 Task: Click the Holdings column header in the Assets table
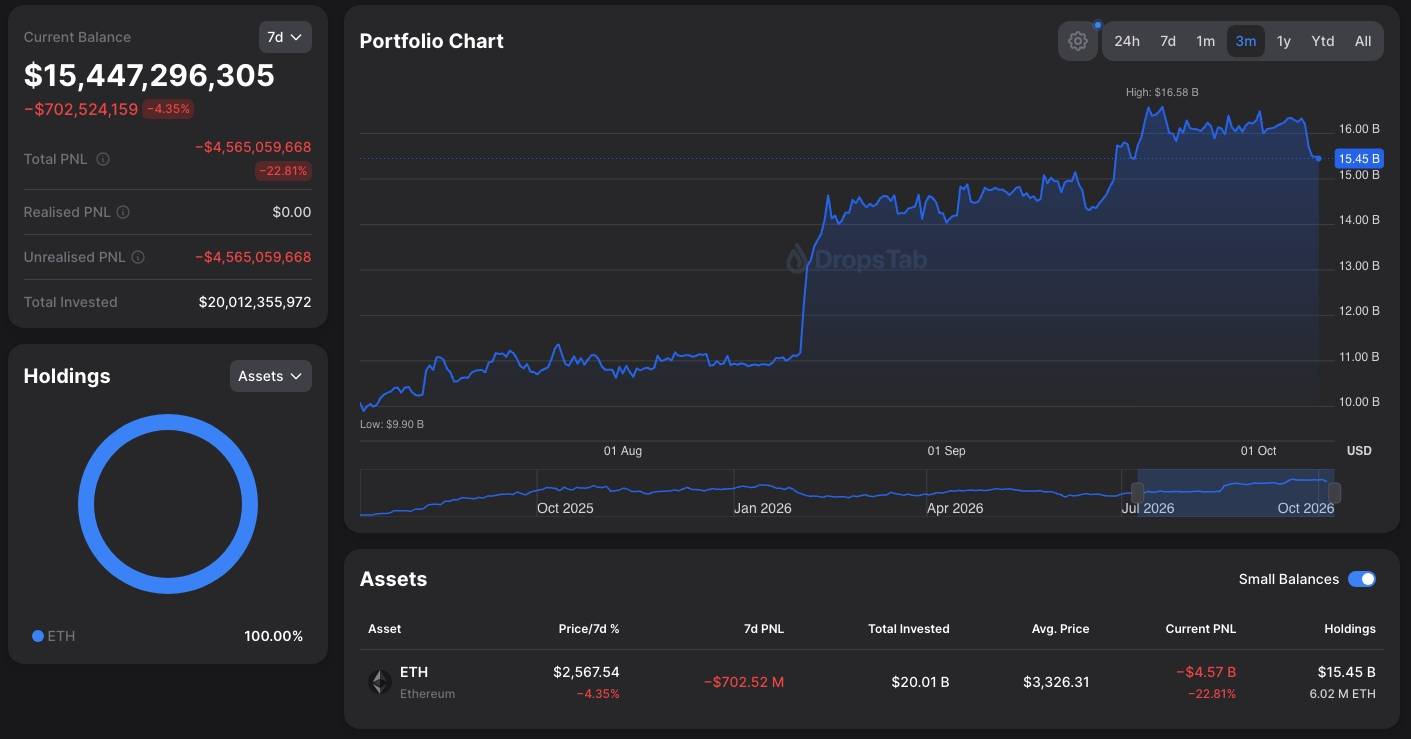1350,629
